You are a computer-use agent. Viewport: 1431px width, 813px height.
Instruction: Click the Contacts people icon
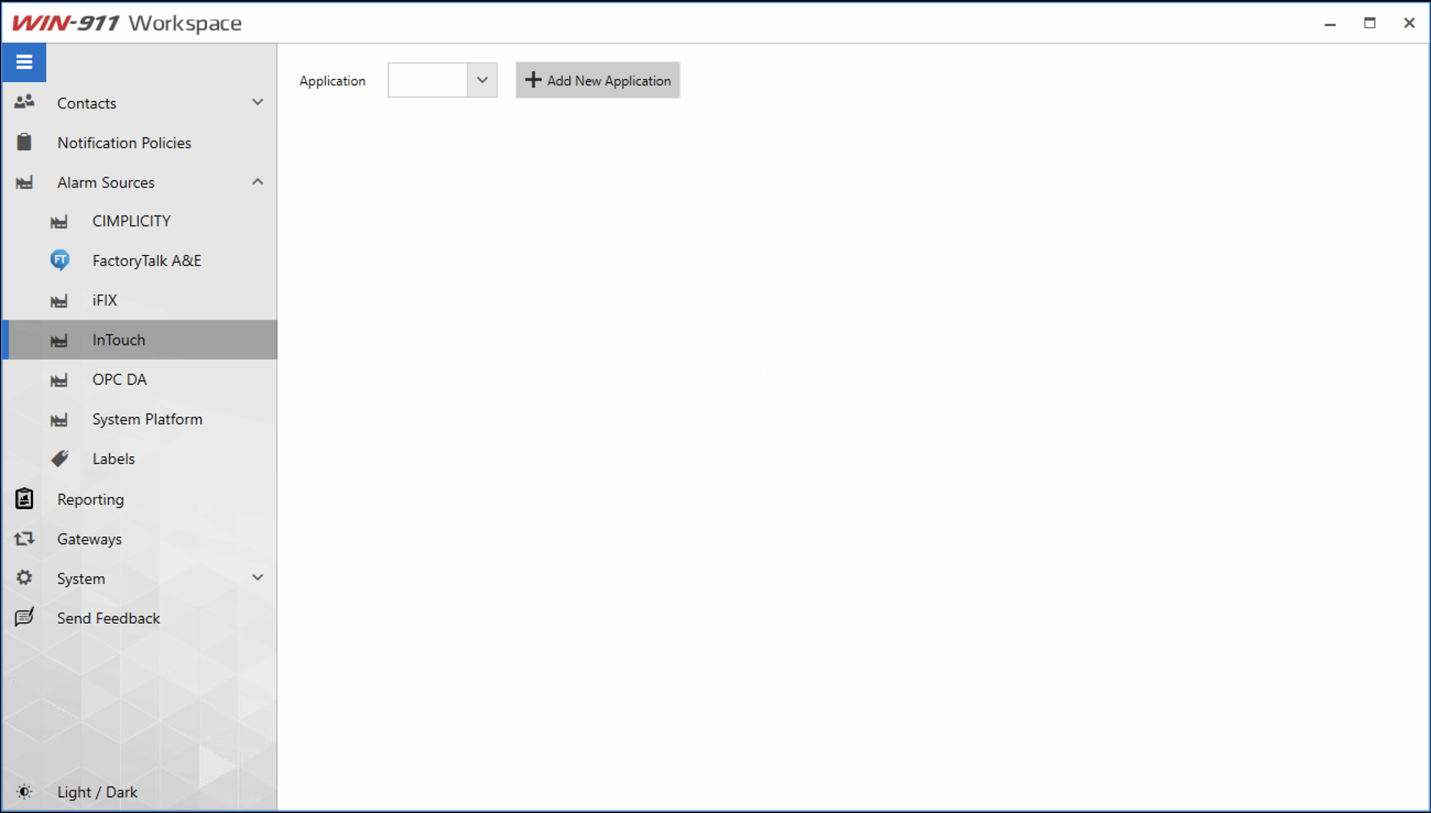click(24, 102)
